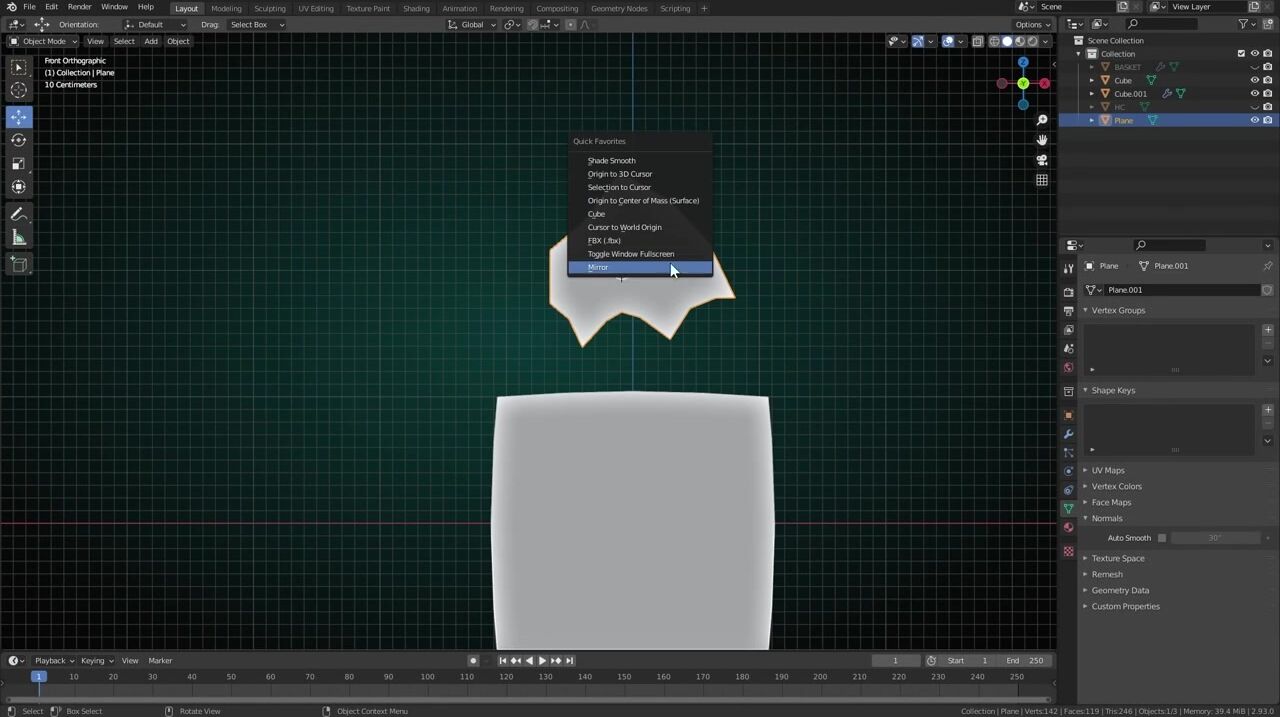
Task: Click the End frame field in timeline
Action: click(1026, 660)
